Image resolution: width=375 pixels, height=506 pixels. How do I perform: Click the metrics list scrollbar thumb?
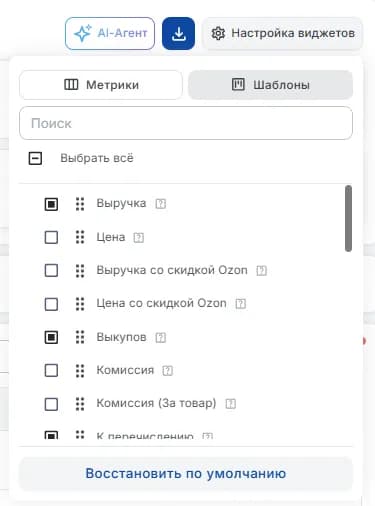348,218
